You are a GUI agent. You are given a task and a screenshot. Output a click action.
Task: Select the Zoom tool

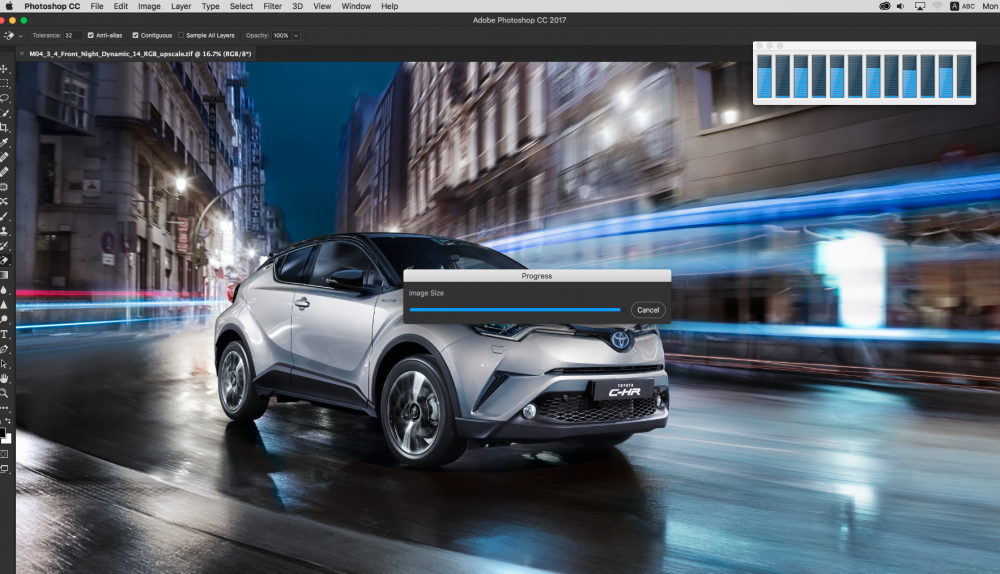(x=4, y=393)
